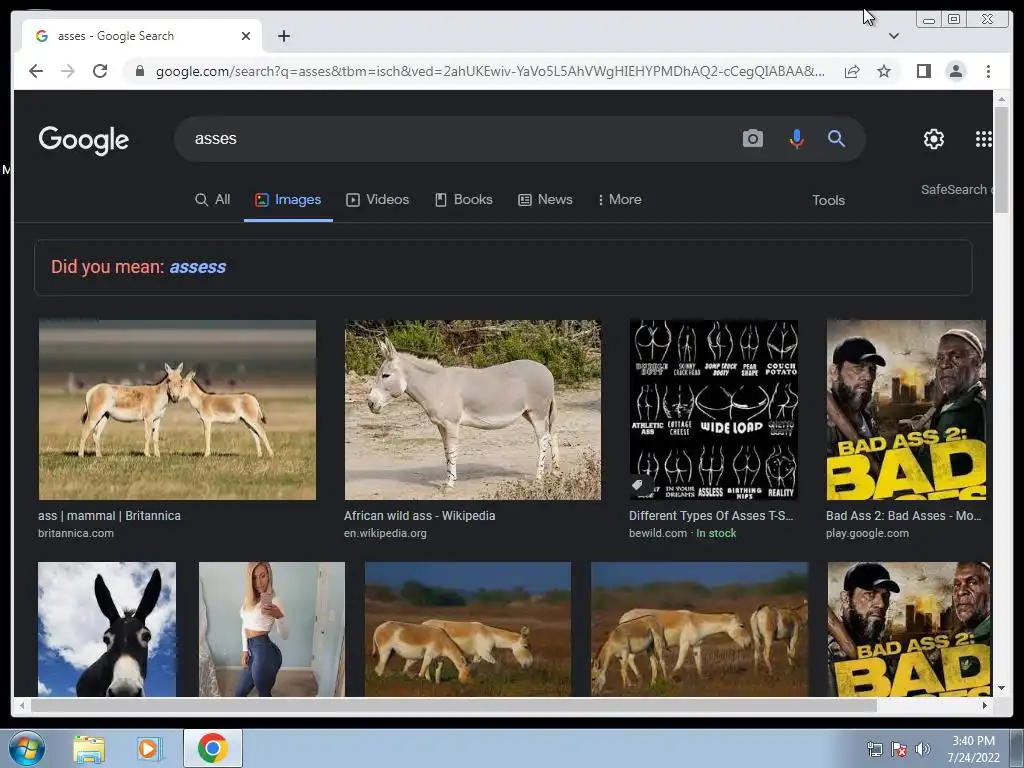Open the black donkey close-up image
1024x768 pixels.
click(x=106, y=629)
